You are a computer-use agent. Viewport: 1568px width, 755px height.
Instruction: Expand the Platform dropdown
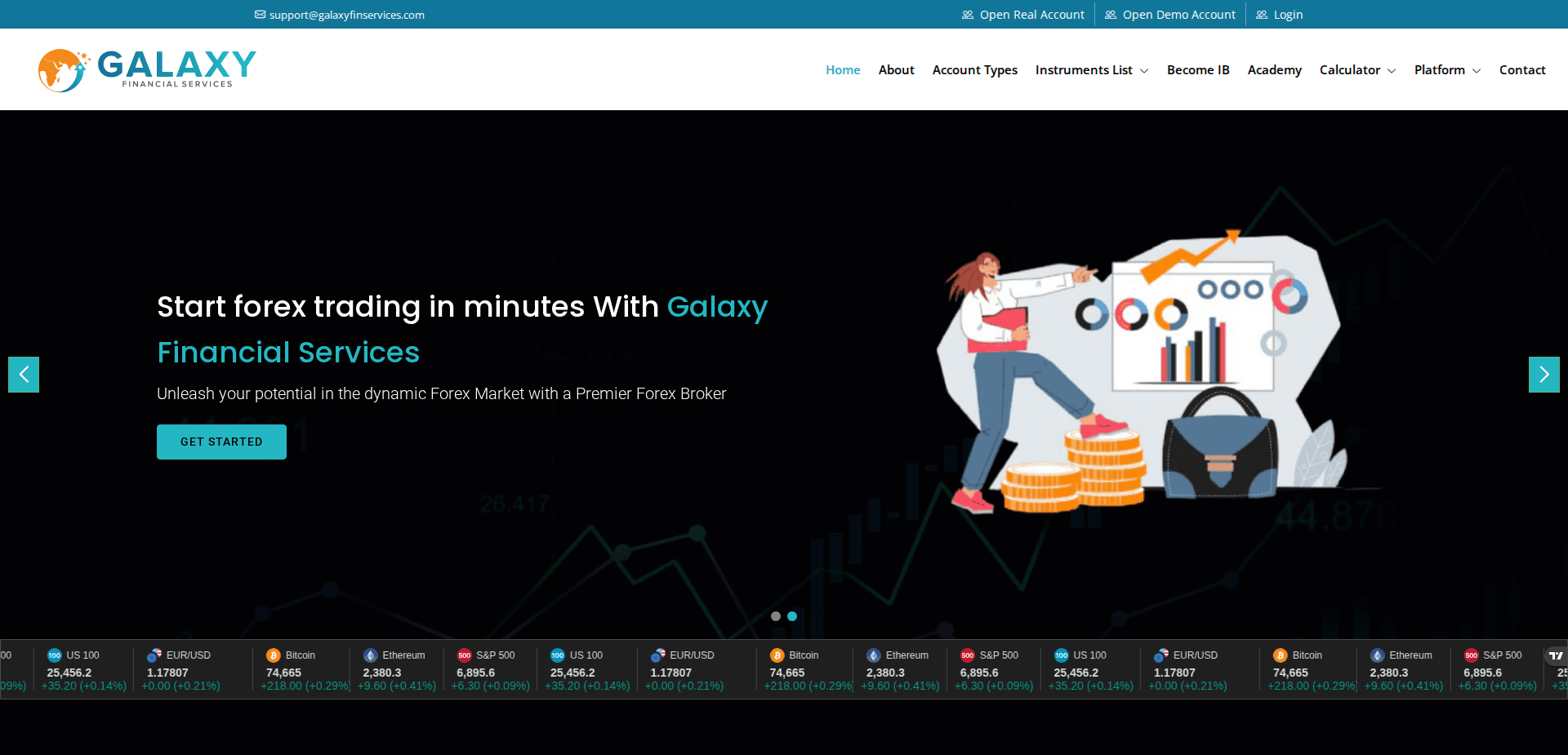(x=1446, y=70)
